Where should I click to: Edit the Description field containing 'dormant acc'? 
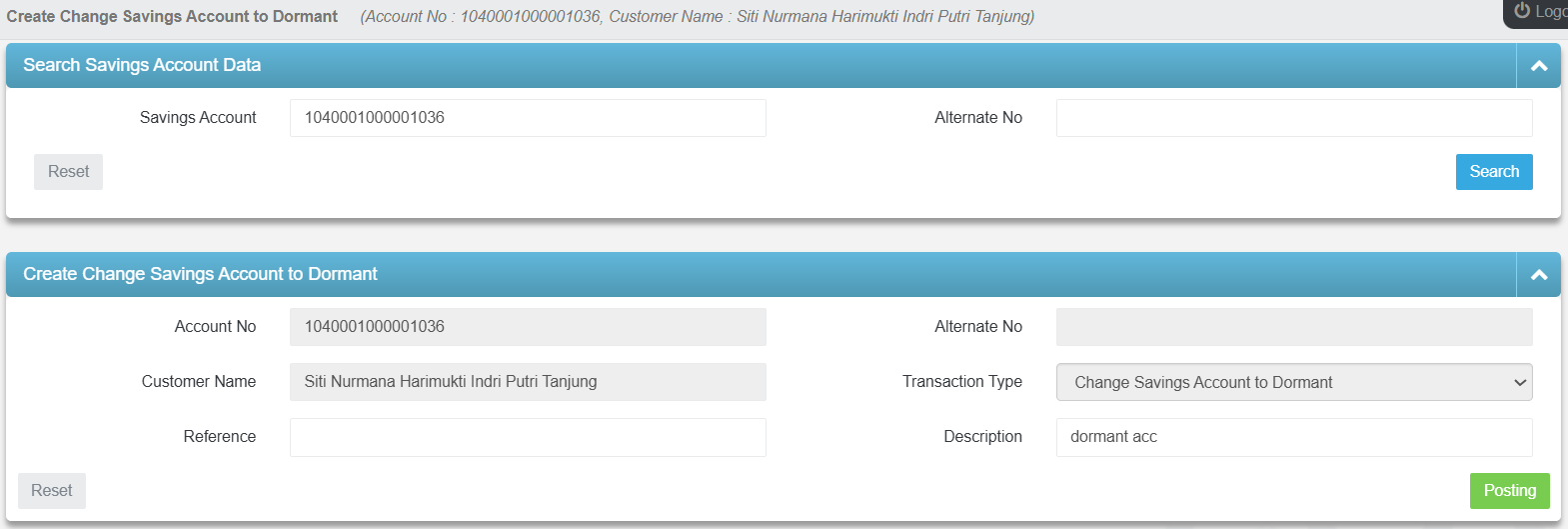point(1293,437)
